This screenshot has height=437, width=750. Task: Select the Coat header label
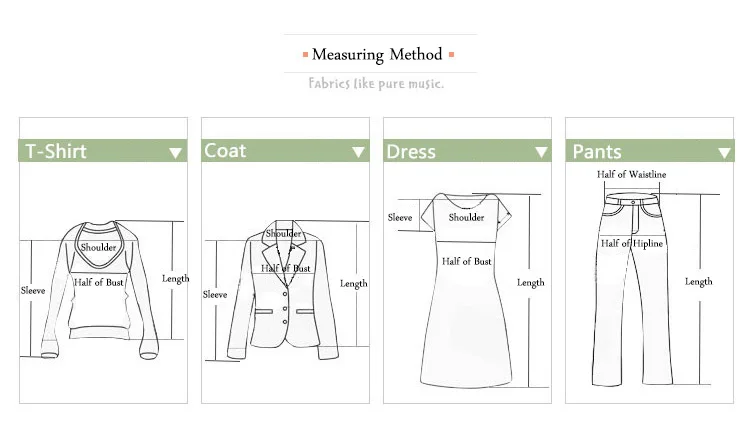pyautogui.click(x=225, y=151)
